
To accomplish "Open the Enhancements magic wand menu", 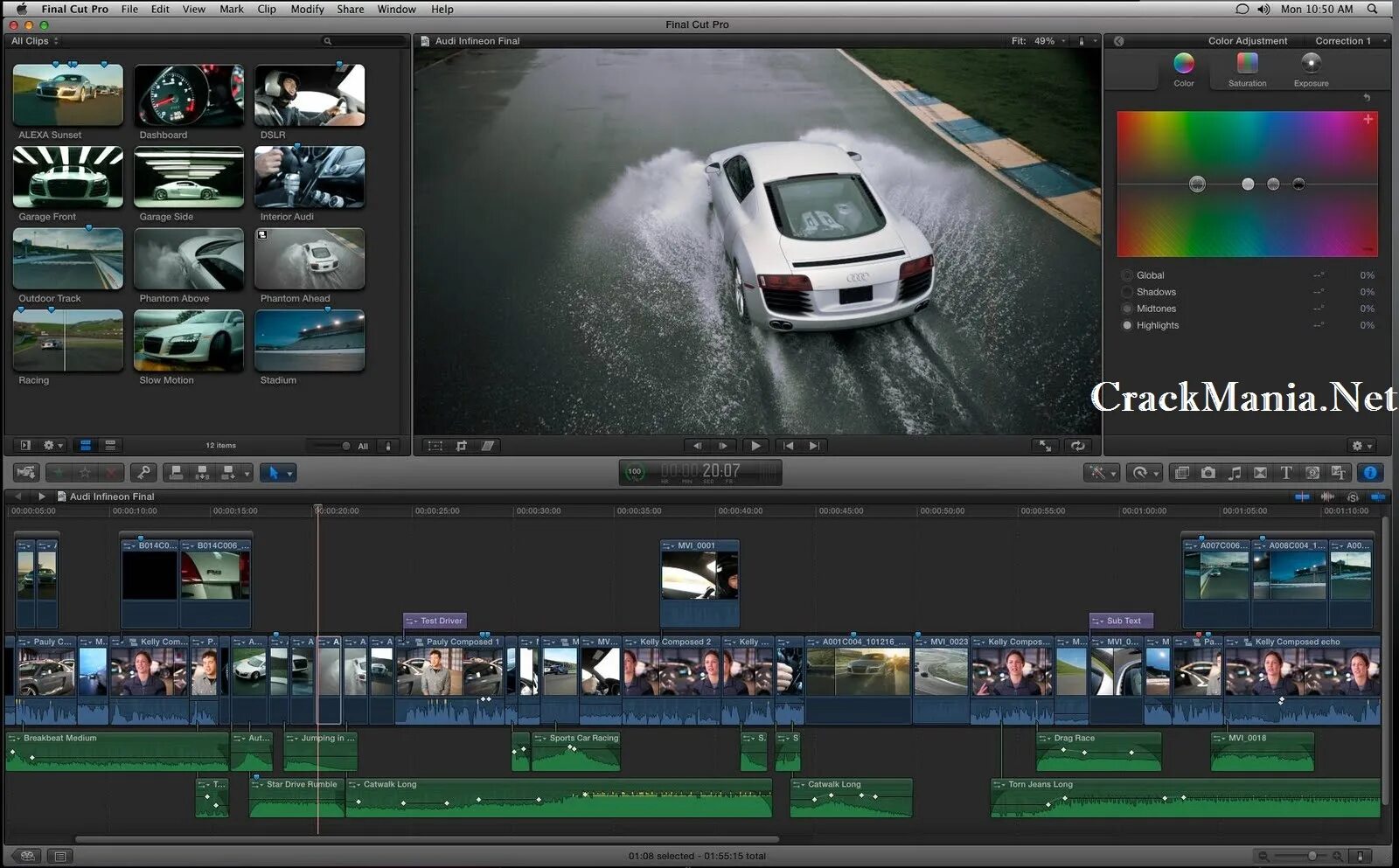I will 1101,473.
